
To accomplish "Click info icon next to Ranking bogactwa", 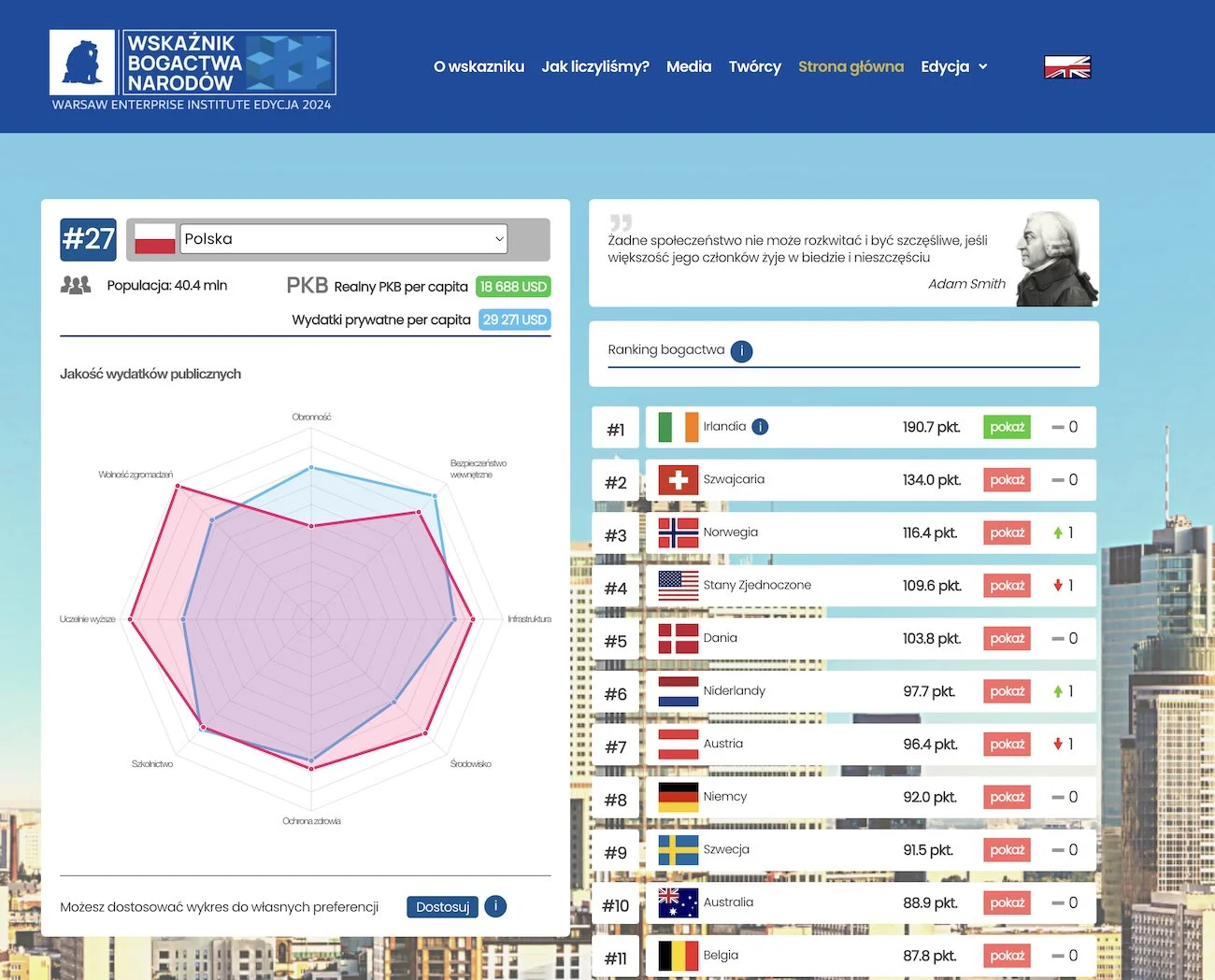I will coord(741,351).
